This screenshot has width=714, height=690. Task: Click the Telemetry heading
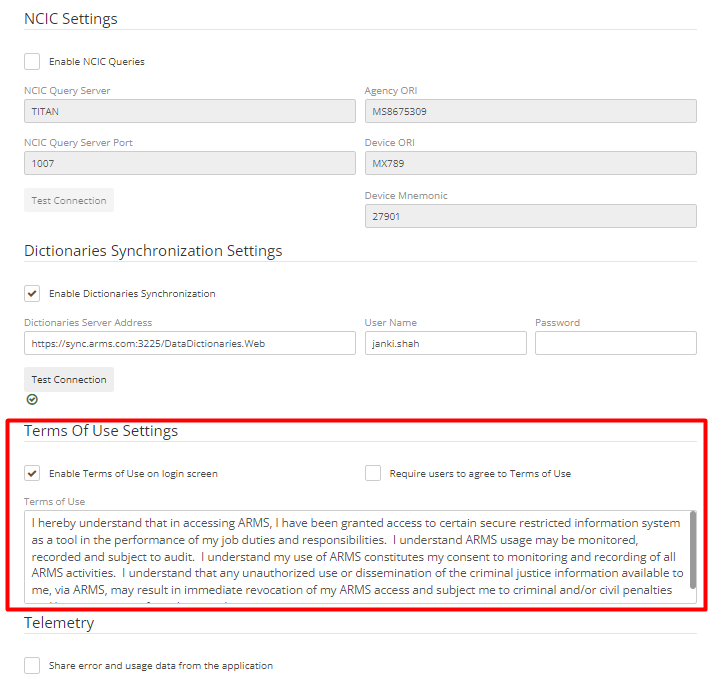(x=59, y=623)
